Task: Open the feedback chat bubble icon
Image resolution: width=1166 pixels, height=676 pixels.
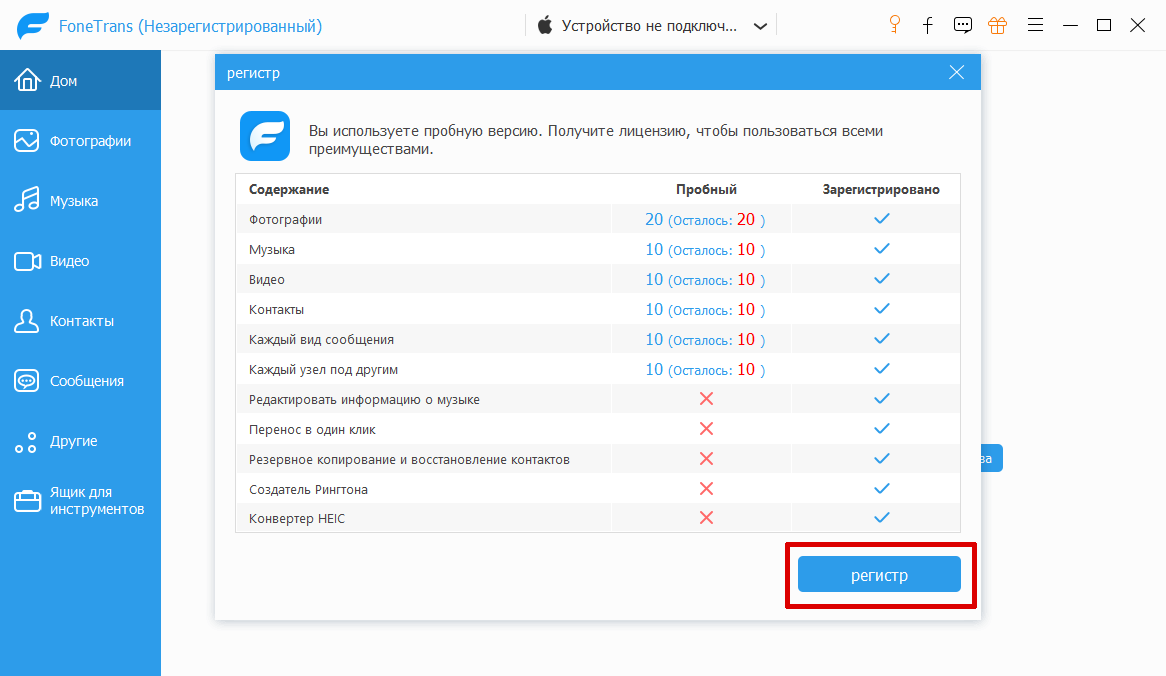Action: tap(962, 25)
